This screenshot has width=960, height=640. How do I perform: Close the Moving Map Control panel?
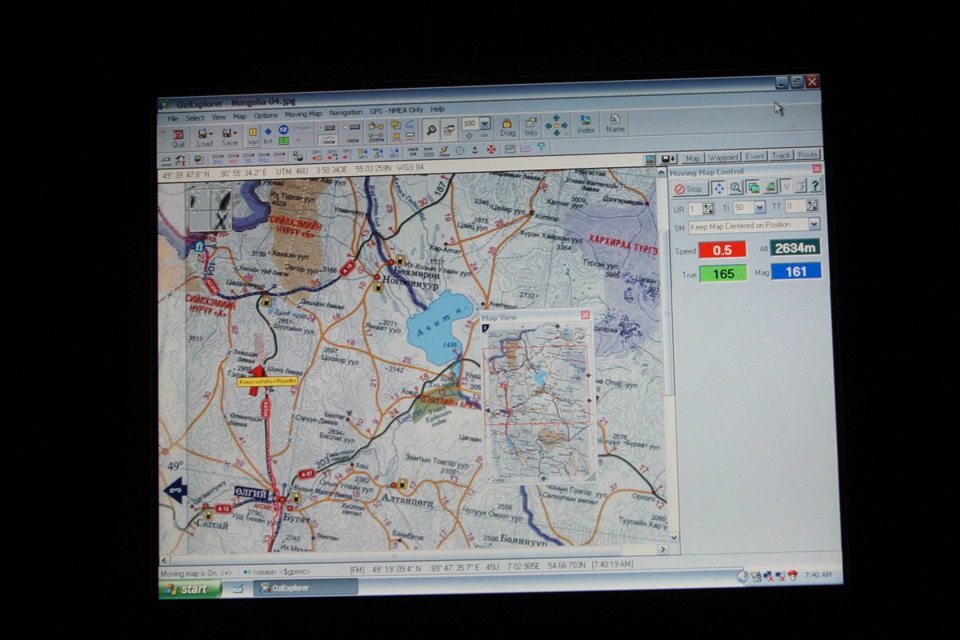point(816,168)
